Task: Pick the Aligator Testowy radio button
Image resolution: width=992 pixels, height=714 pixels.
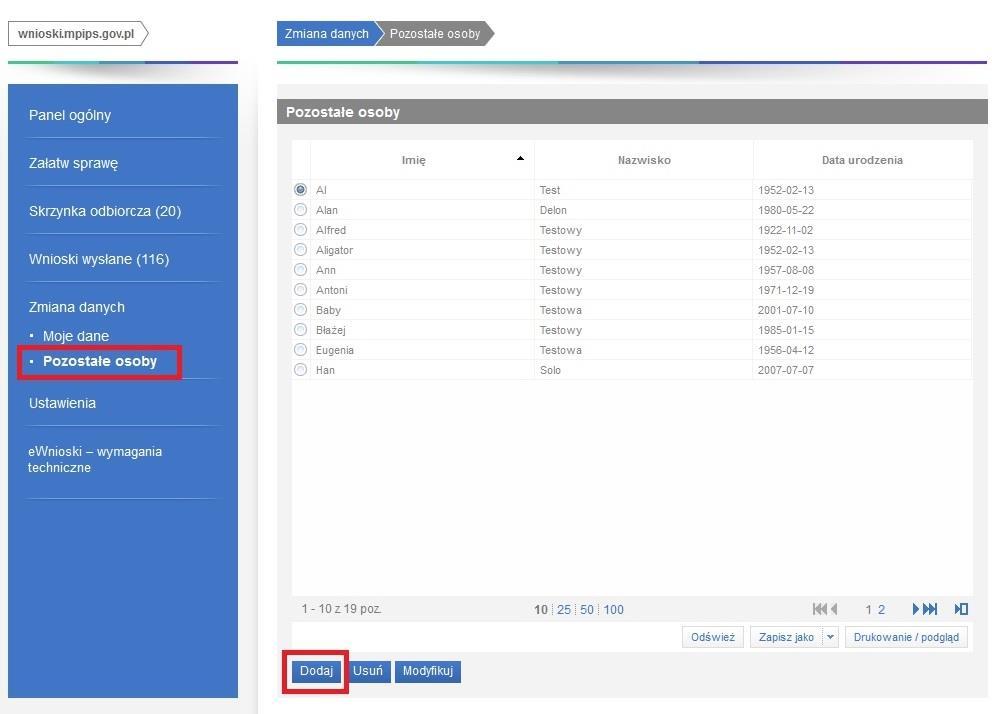Action: click(x=301, y=250)
